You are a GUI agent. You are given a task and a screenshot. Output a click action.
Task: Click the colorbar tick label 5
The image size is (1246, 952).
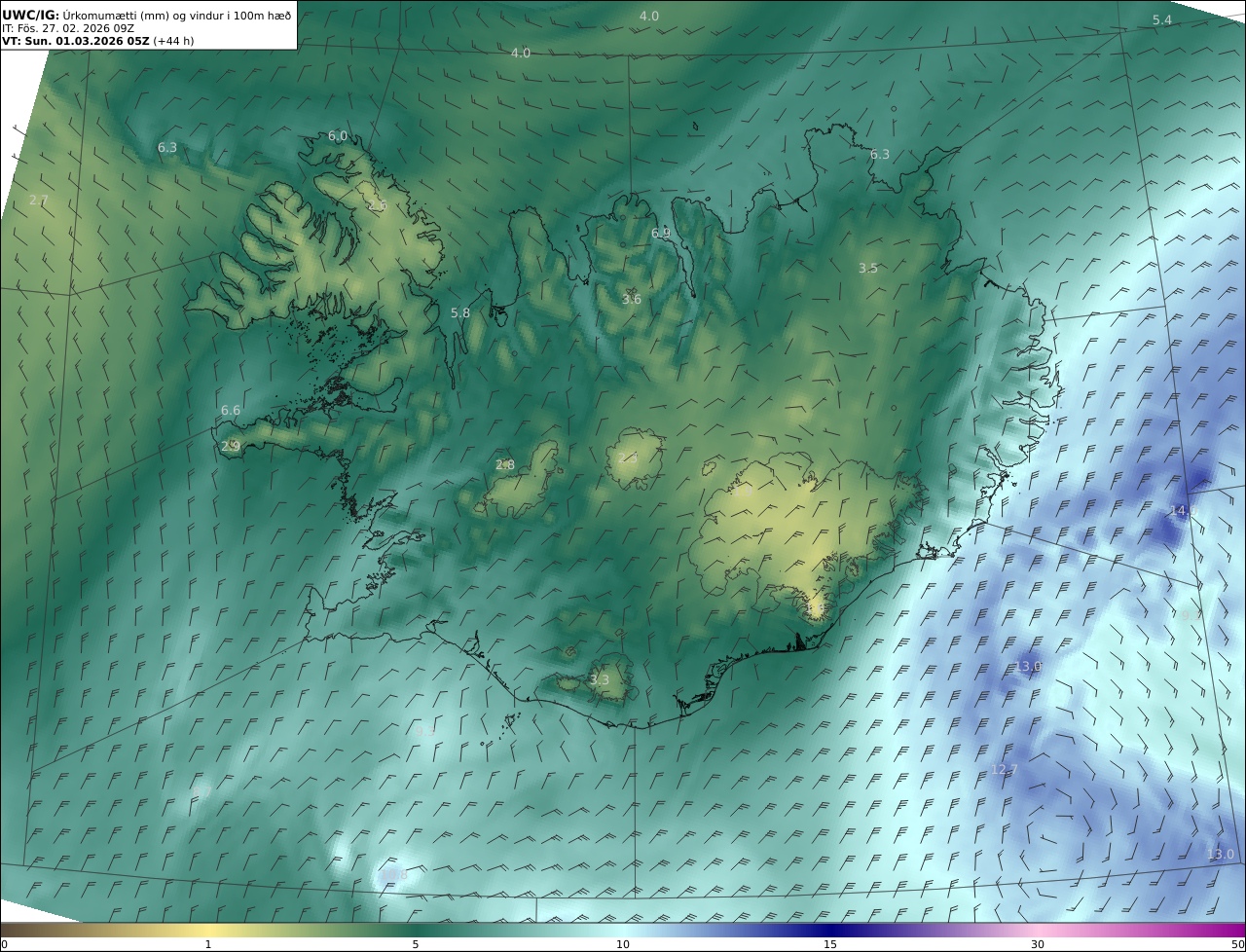(x=416, y=944)
